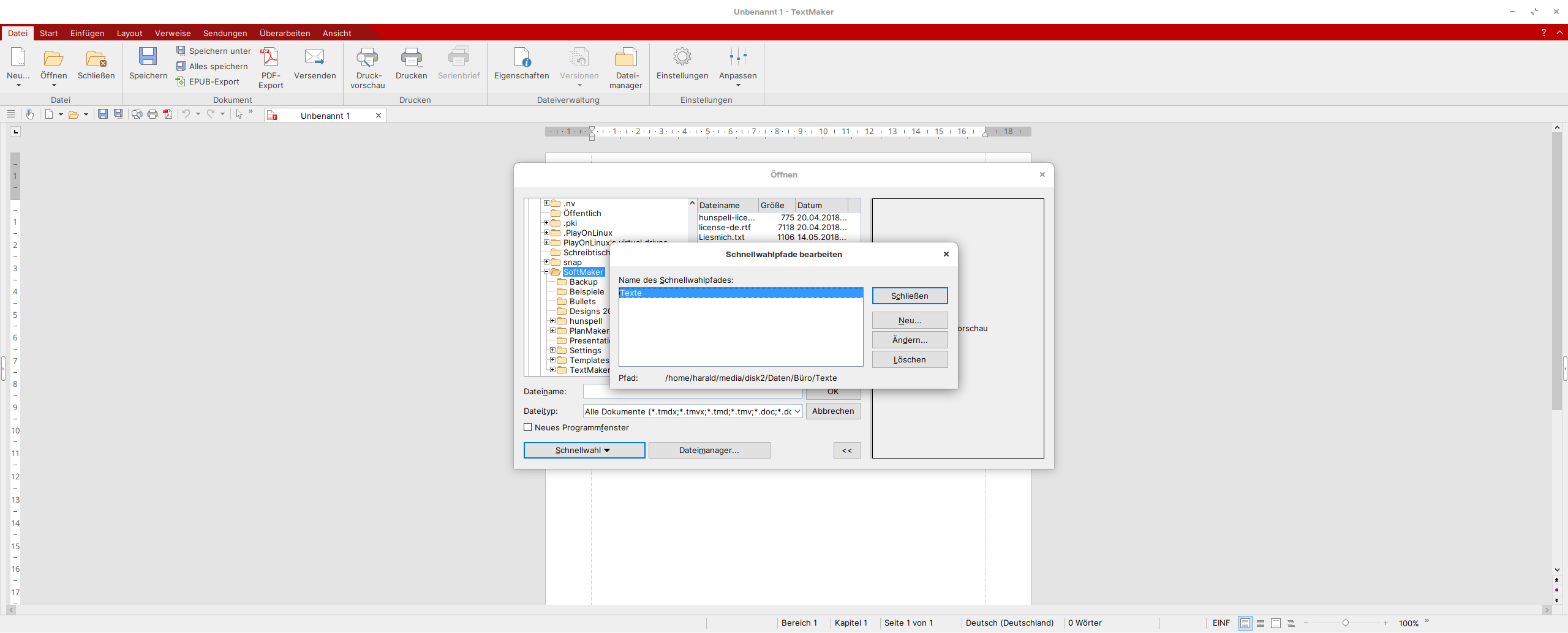Click the Öffnen folder icon in ribbon
Screen dimensions: 1568x633
click(x=54, y=58)
